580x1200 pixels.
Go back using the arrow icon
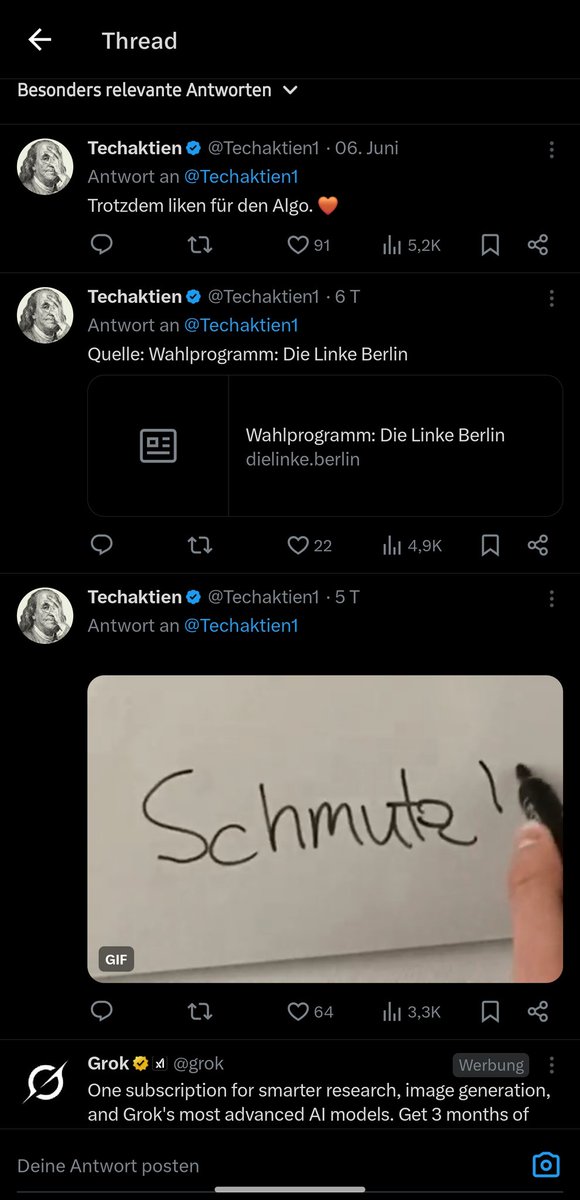point(40,40)
